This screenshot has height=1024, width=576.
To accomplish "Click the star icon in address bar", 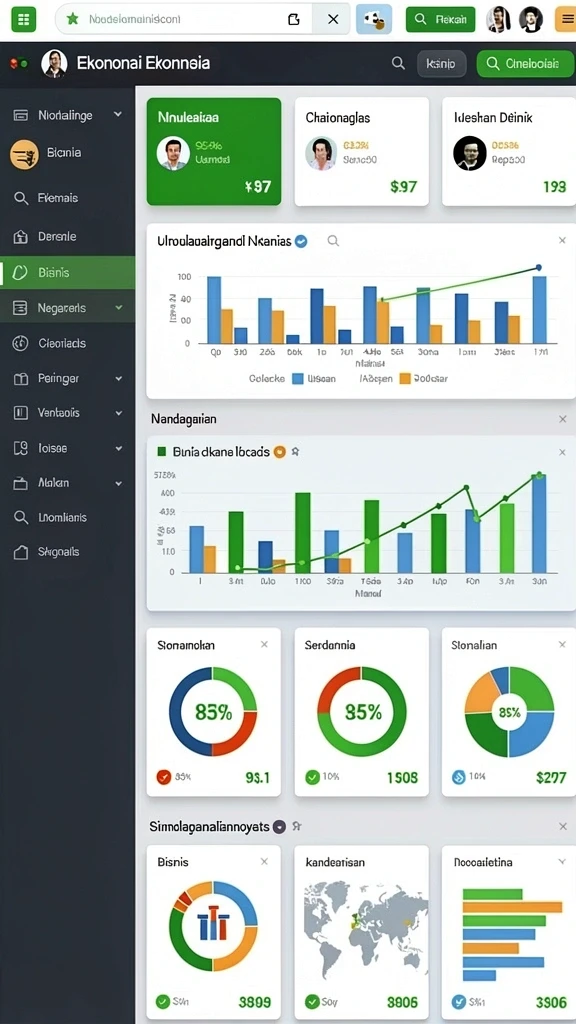I will [x=72, y=19].
